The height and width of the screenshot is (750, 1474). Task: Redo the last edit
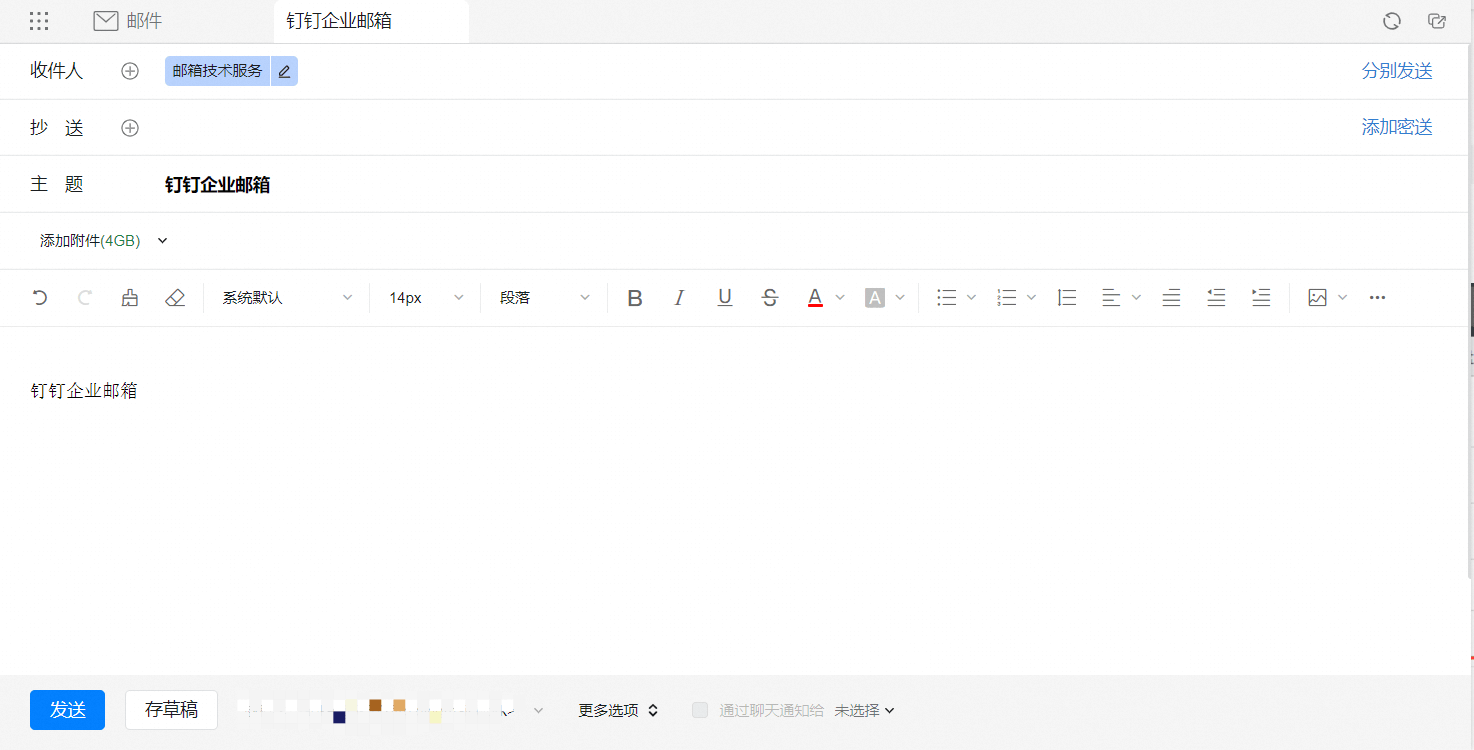(x=85, y=297)
